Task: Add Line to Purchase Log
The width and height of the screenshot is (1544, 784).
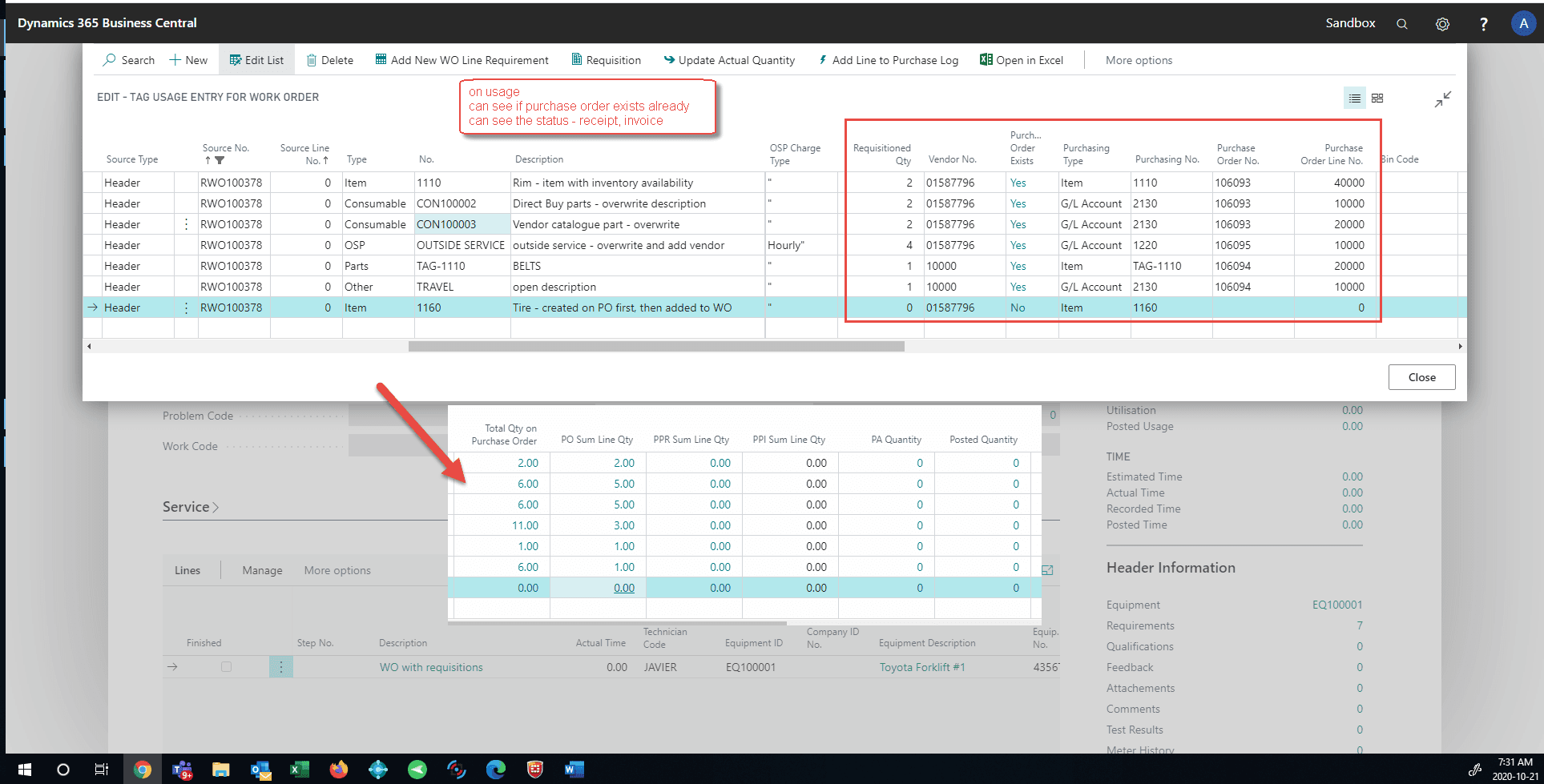Action: point(888,60)
